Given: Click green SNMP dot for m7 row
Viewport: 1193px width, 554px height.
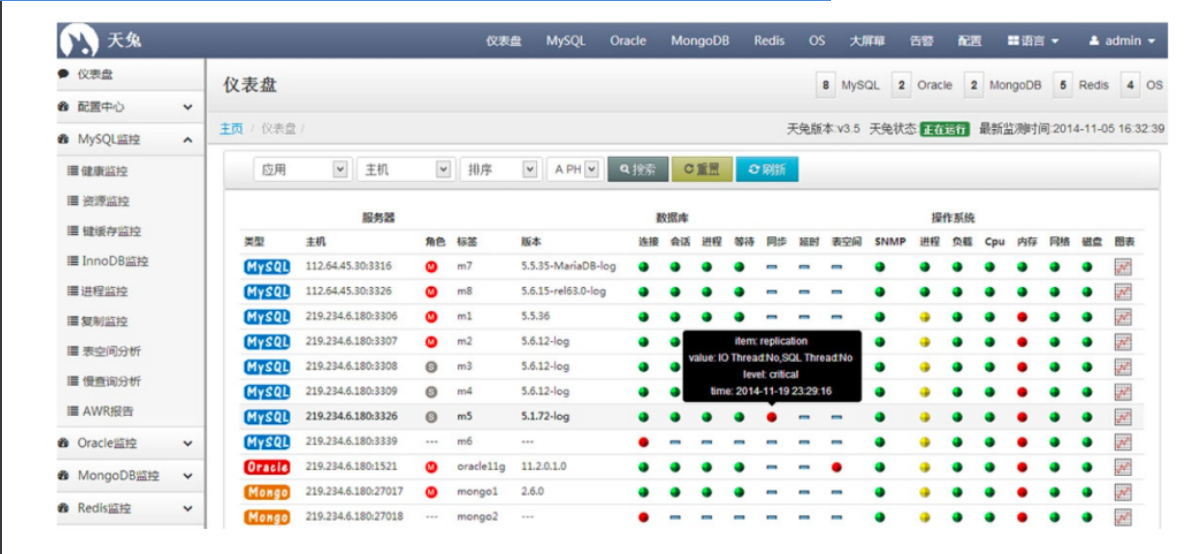Looking at the screenshot, I should [x=880, y=267].
